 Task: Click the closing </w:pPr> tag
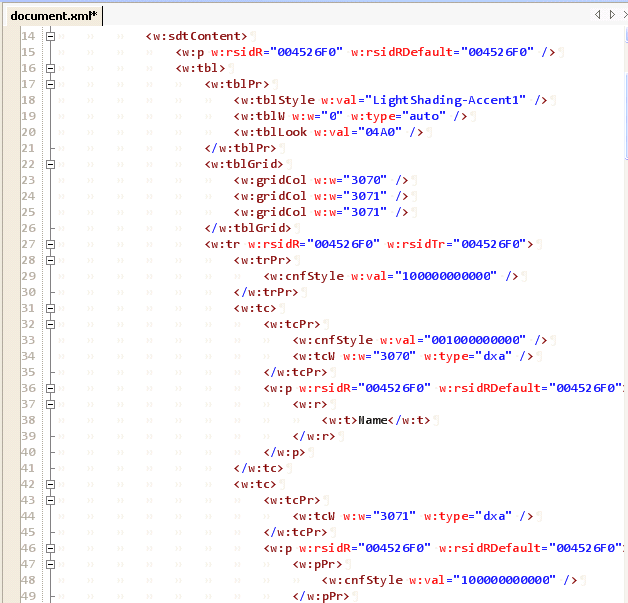tap(321, 596)
